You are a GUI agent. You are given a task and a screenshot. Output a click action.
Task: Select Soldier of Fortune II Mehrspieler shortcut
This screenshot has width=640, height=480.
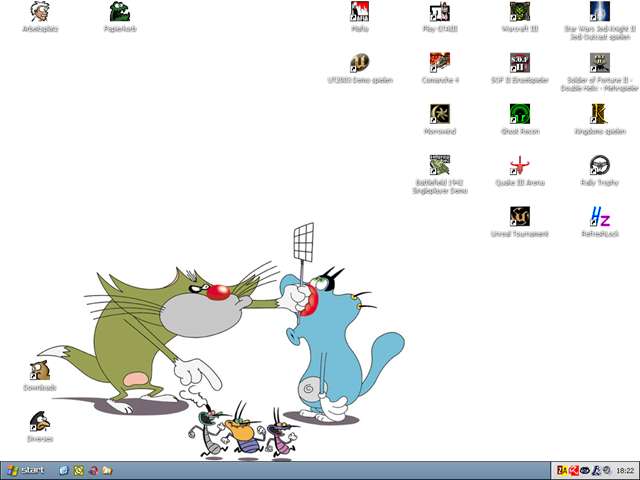600,63
